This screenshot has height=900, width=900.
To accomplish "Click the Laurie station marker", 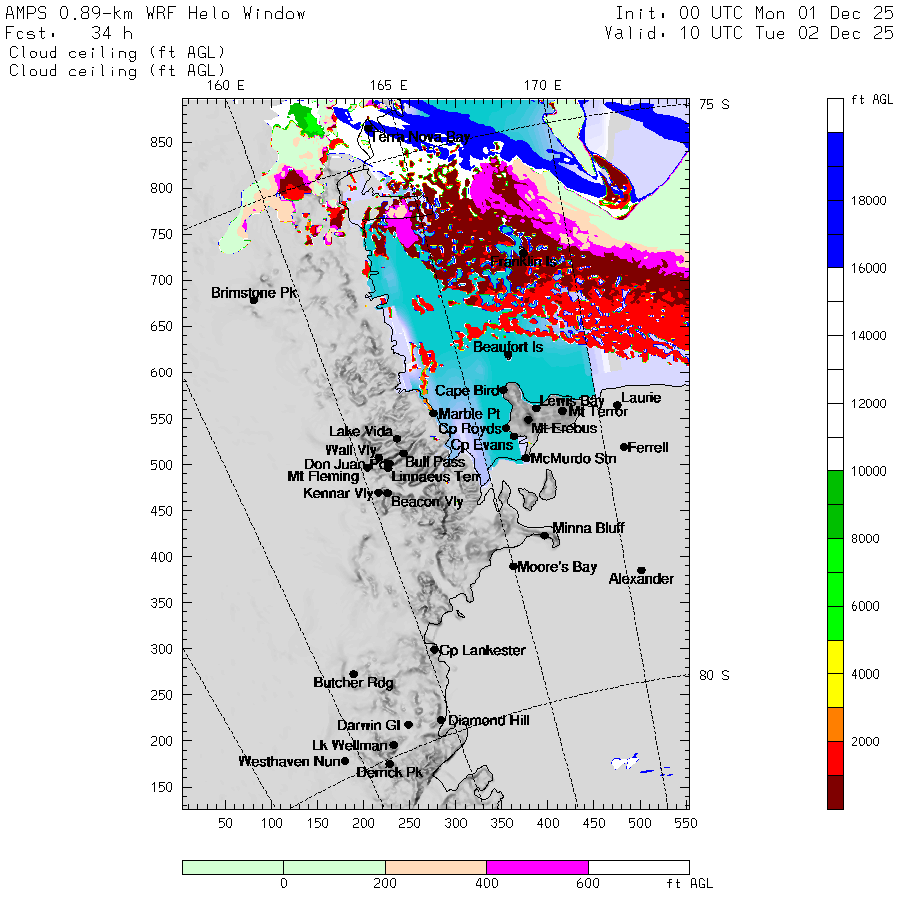I will [x=617, y=405].
